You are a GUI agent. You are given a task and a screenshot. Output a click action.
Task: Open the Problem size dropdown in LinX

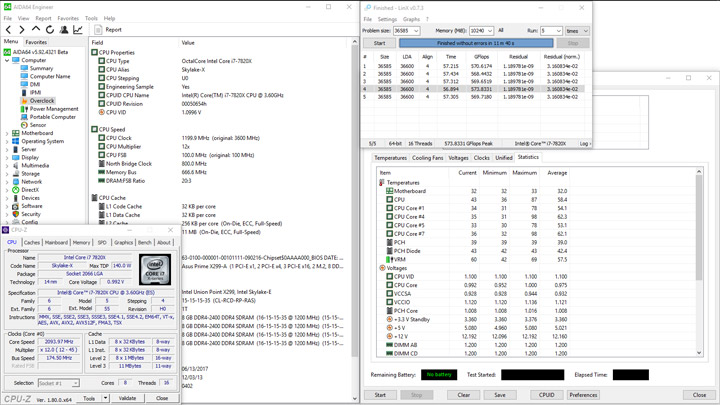[417, 31]
